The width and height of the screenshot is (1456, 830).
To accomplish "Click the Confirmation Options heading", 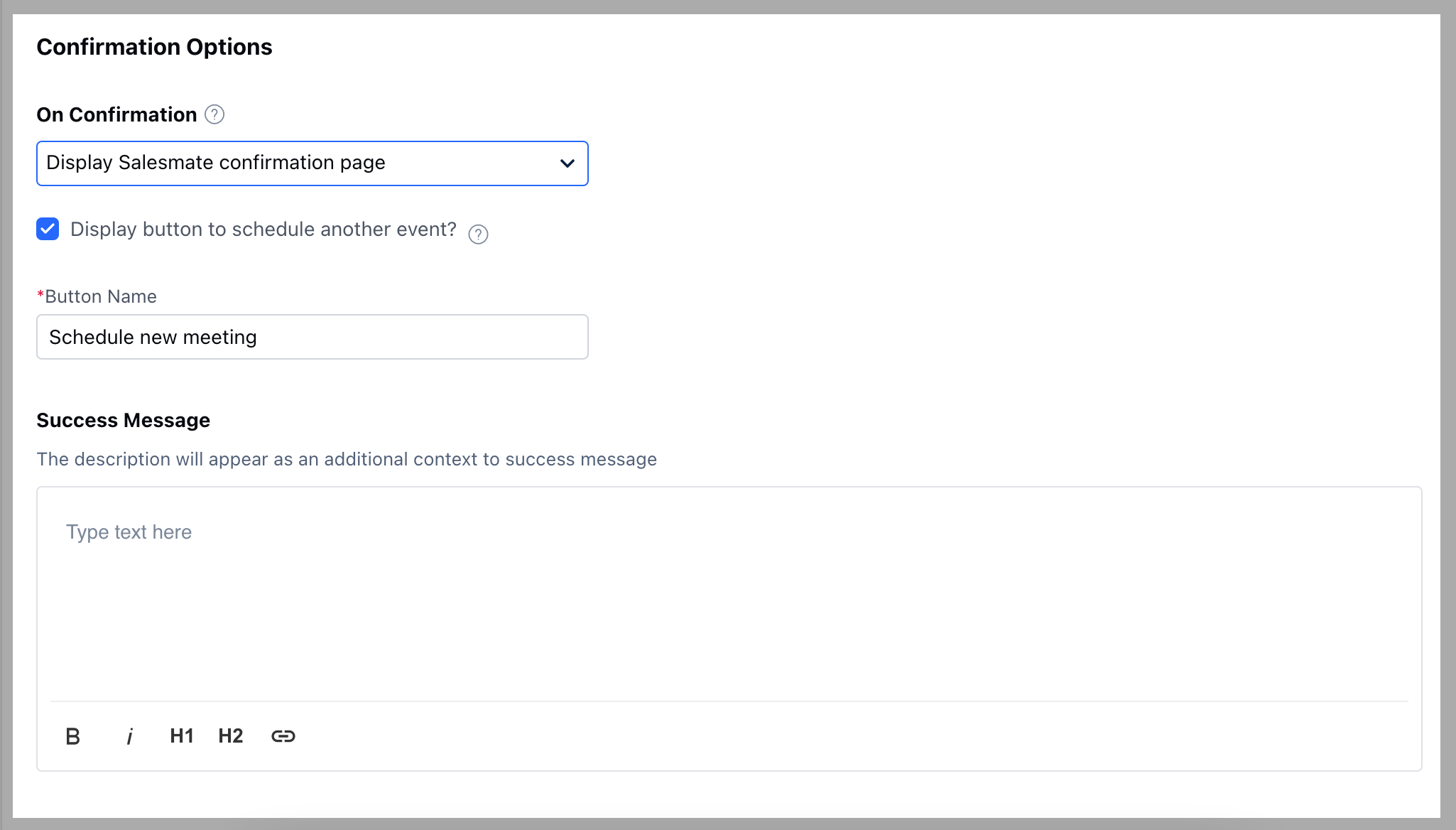I will click(154, 46).
